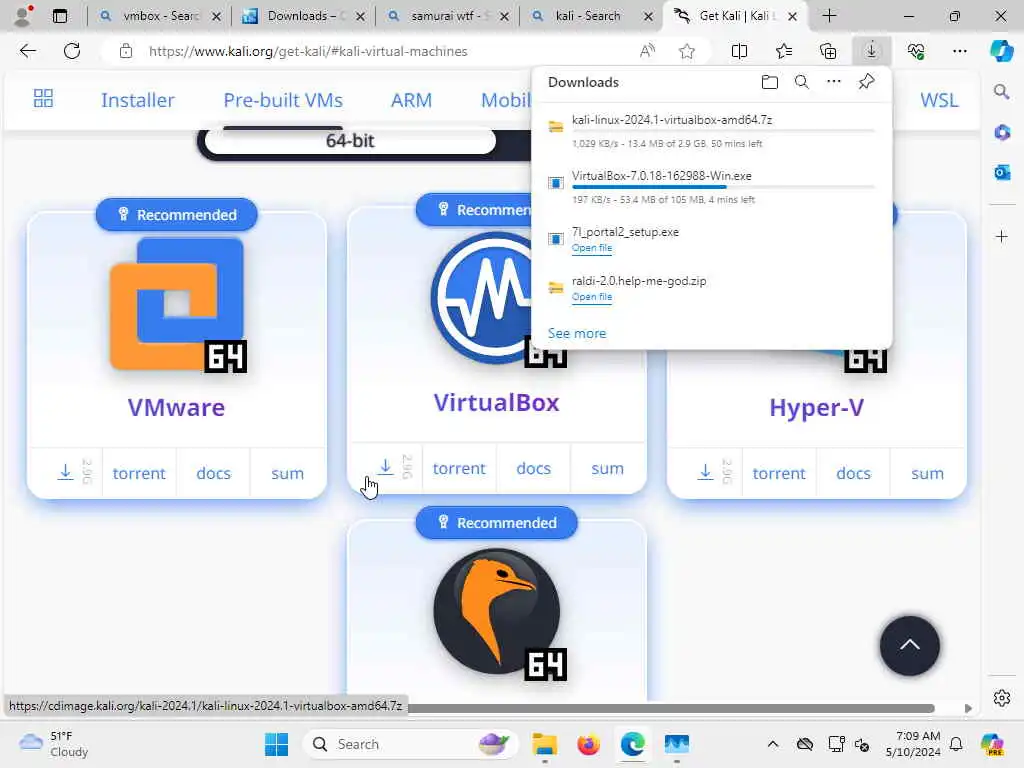
Task: Open VMware sum link
Action: (287, 473)
